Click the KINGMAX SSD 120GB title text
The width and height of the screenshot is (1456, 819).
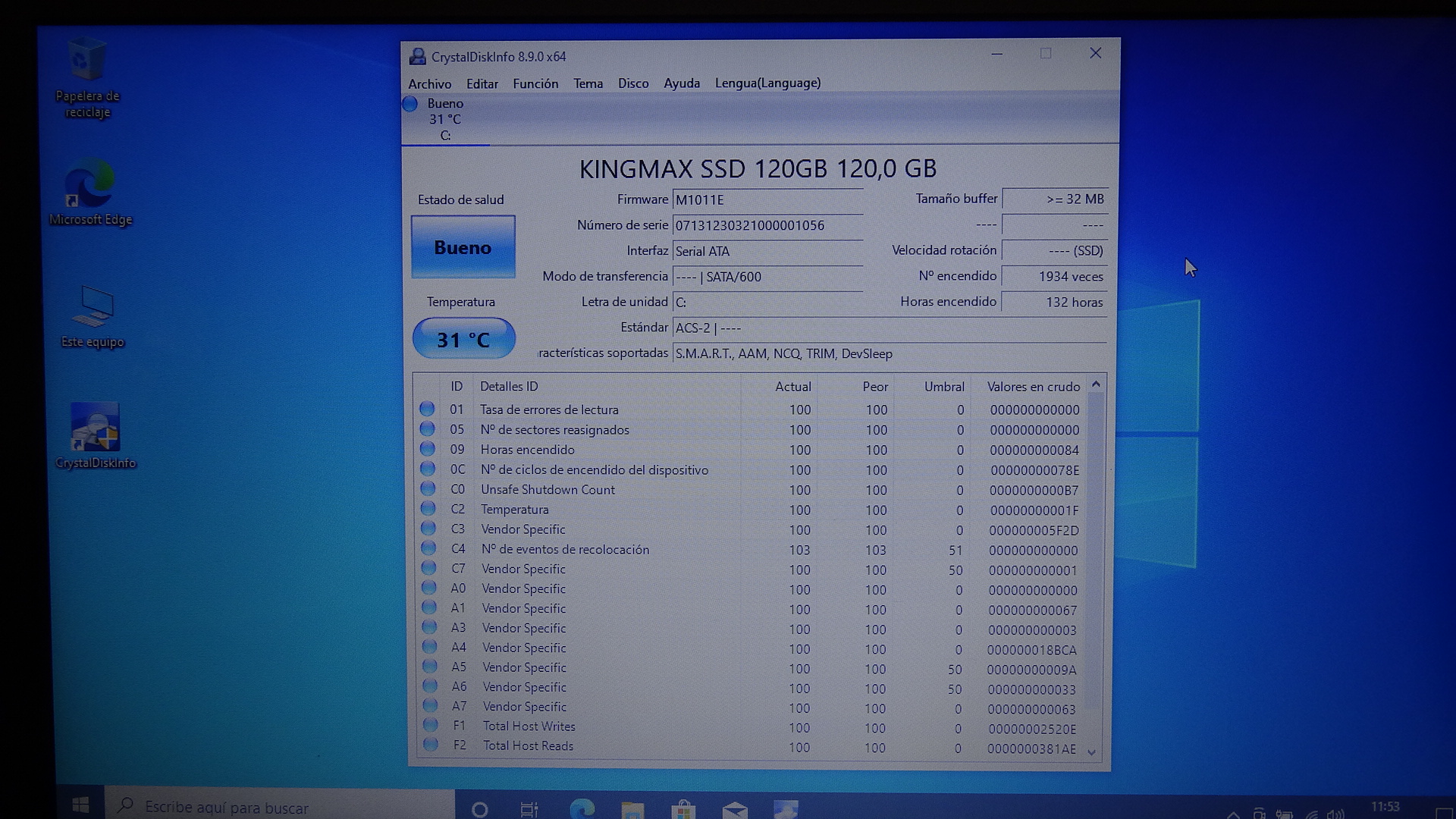[x=758, y=169]
